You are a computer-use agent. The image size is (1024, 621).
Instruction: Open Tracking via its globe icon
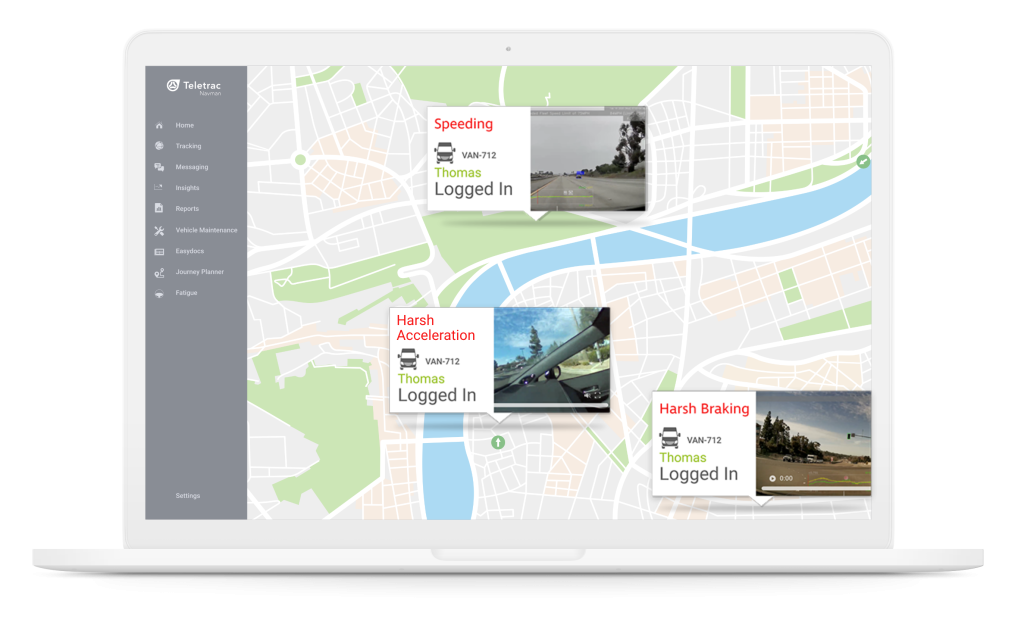coord(159,147)
